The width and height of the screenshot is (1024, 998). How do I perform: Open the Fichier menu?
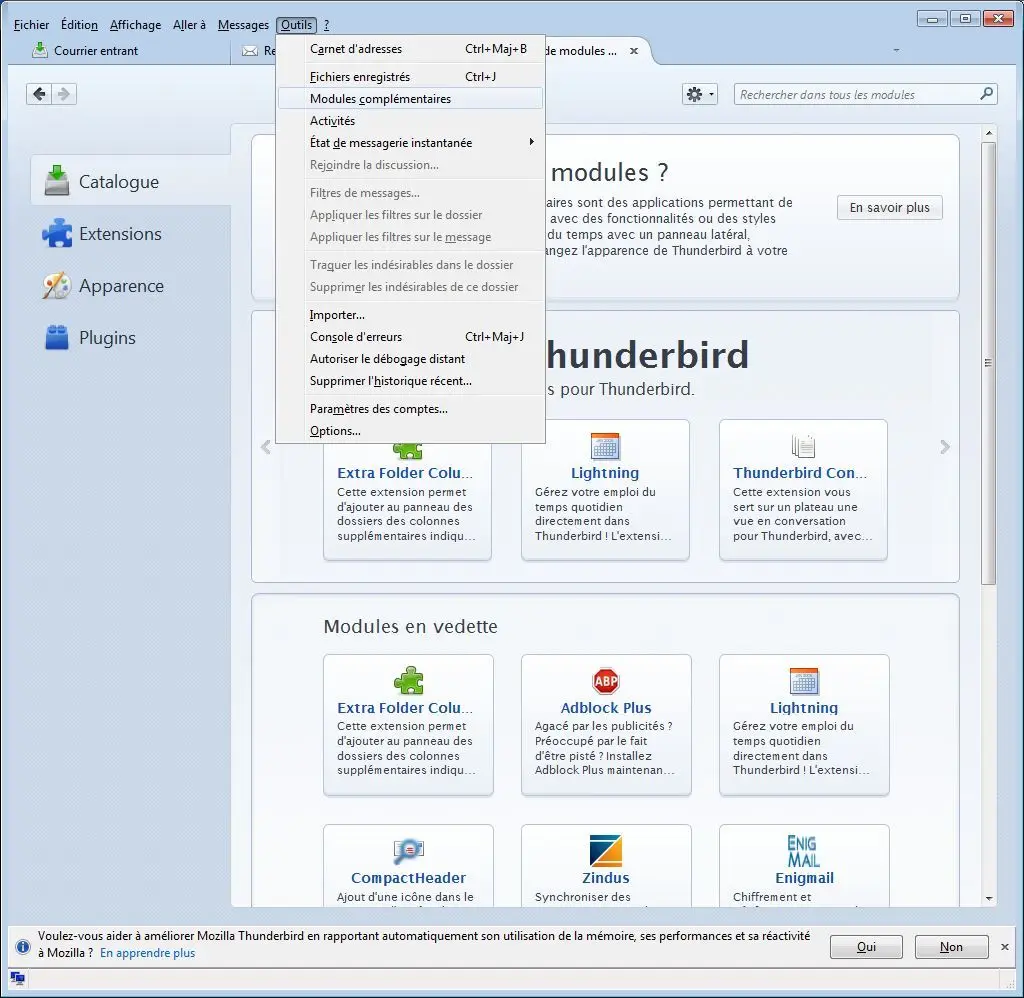31,25
